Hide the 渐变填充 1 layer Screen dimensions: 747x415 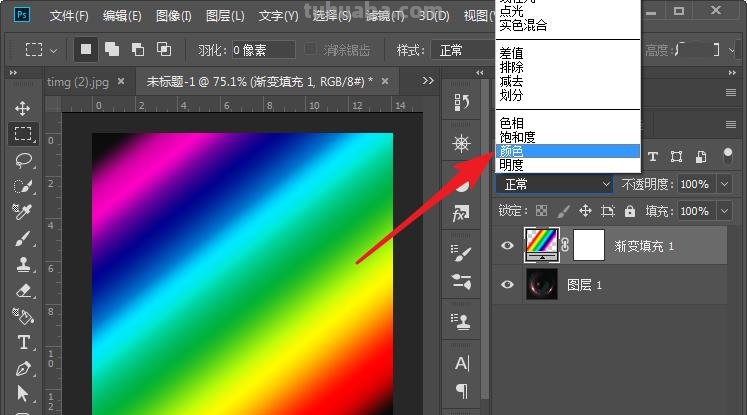[x=507, y=245]
